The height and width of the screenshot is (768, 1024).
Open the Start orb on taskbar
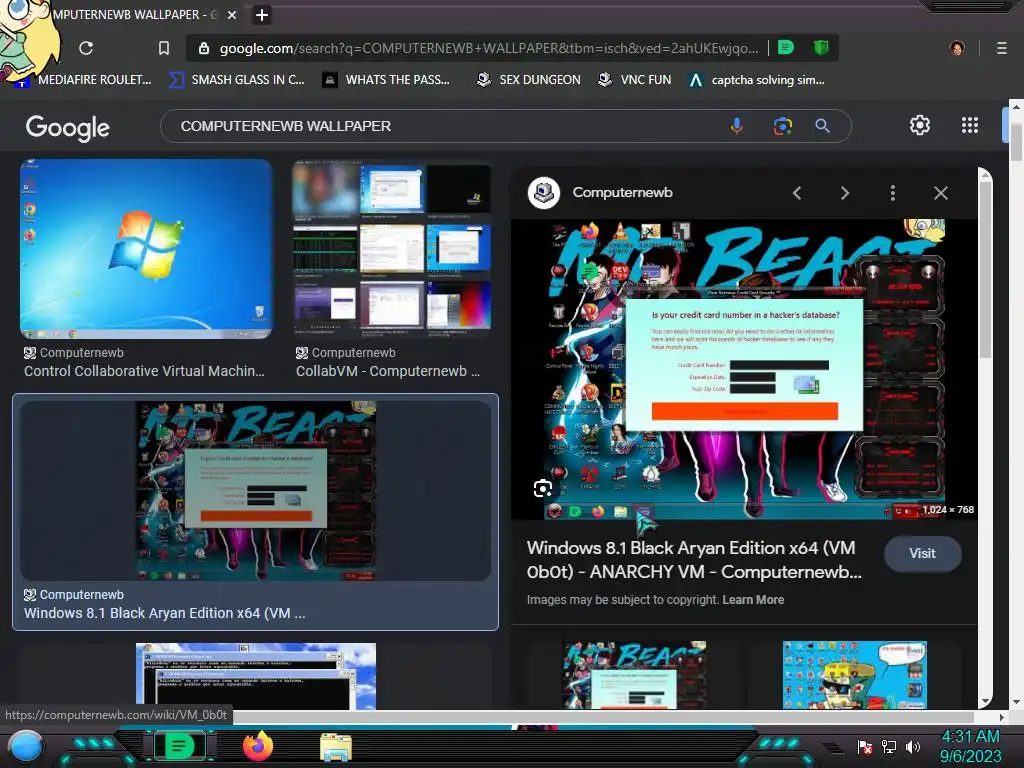click(25, 746)
